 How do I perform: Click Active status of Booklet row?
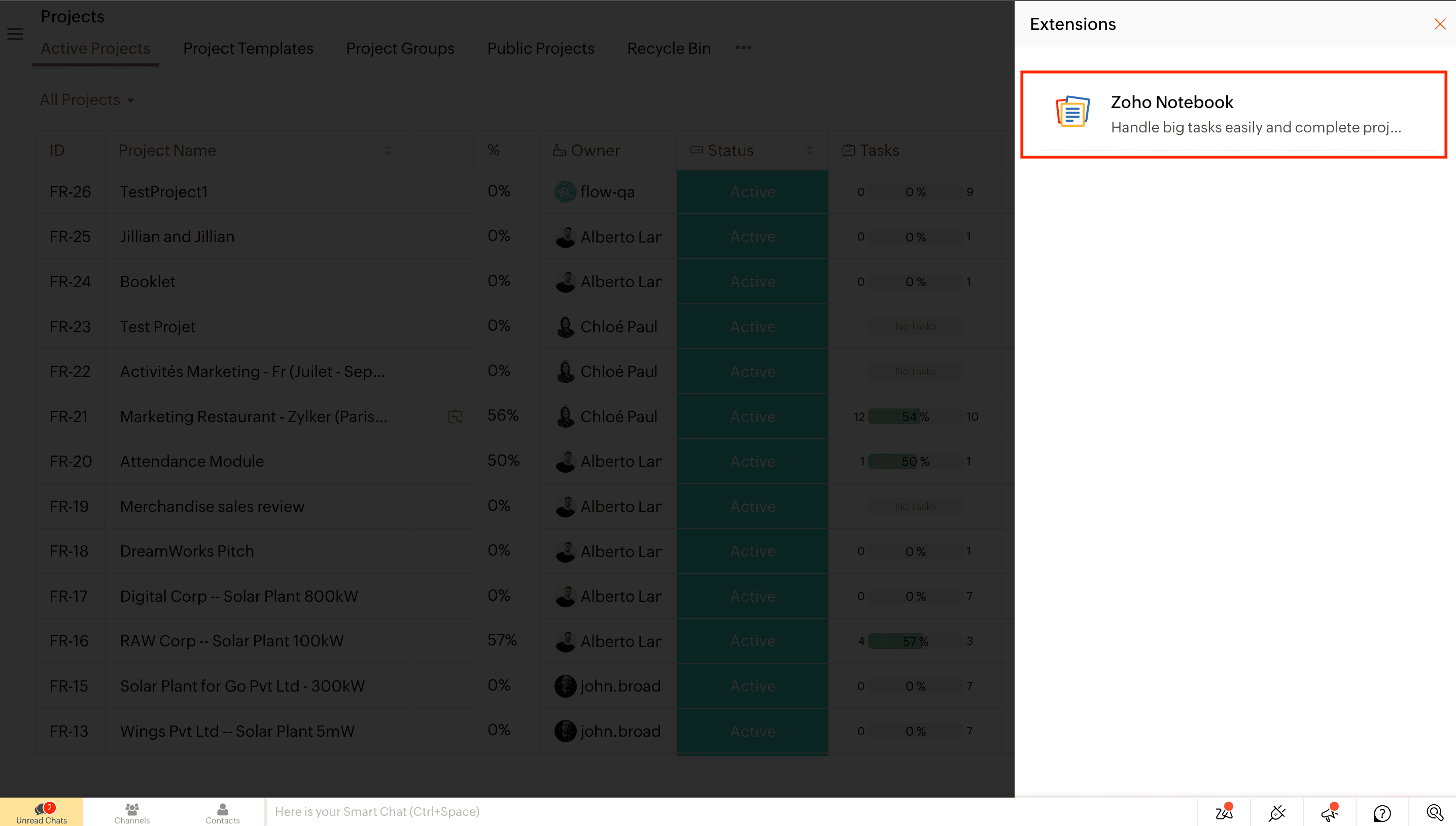752,282
